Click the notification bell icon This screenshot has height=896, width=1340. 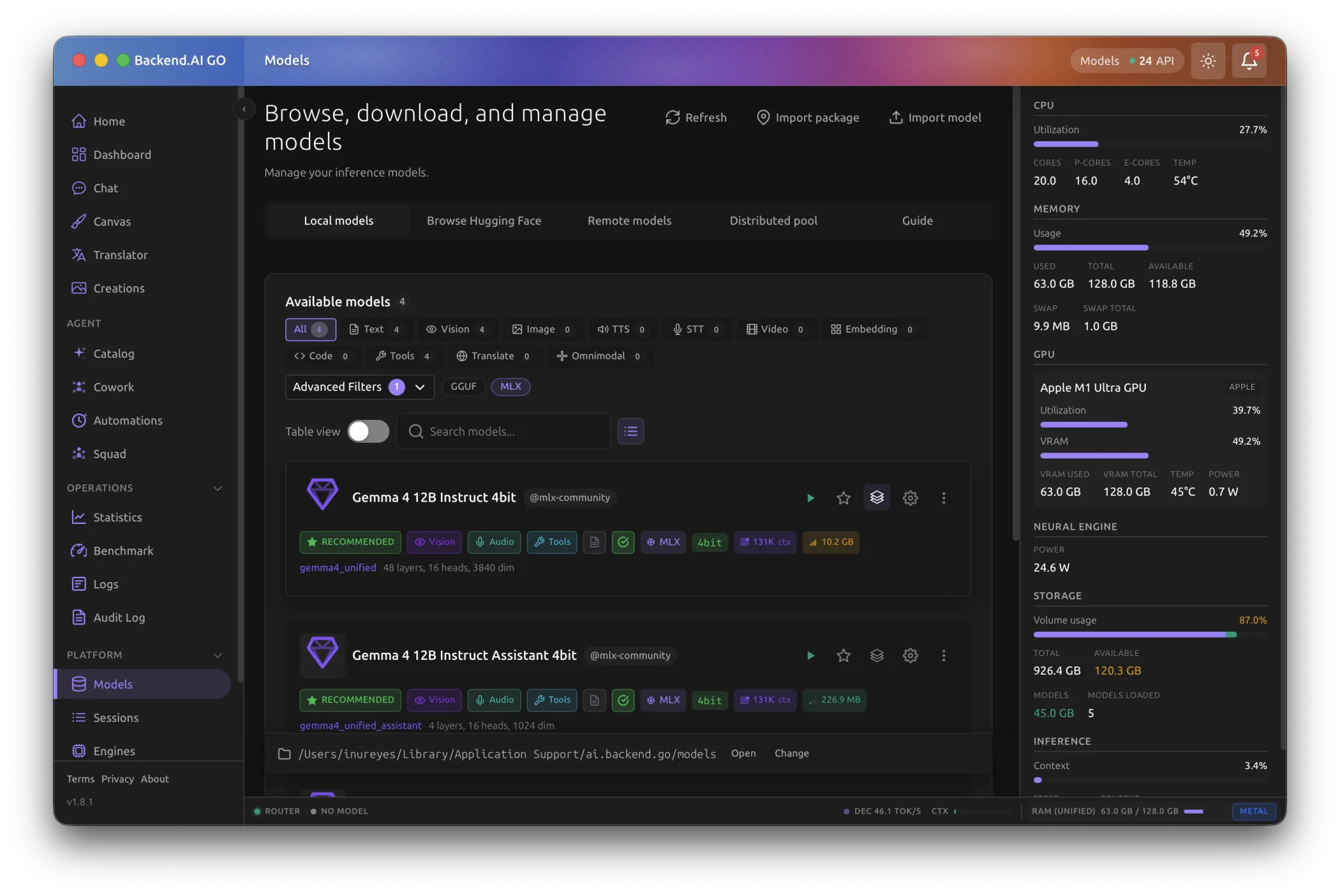tap(1248, 61)
